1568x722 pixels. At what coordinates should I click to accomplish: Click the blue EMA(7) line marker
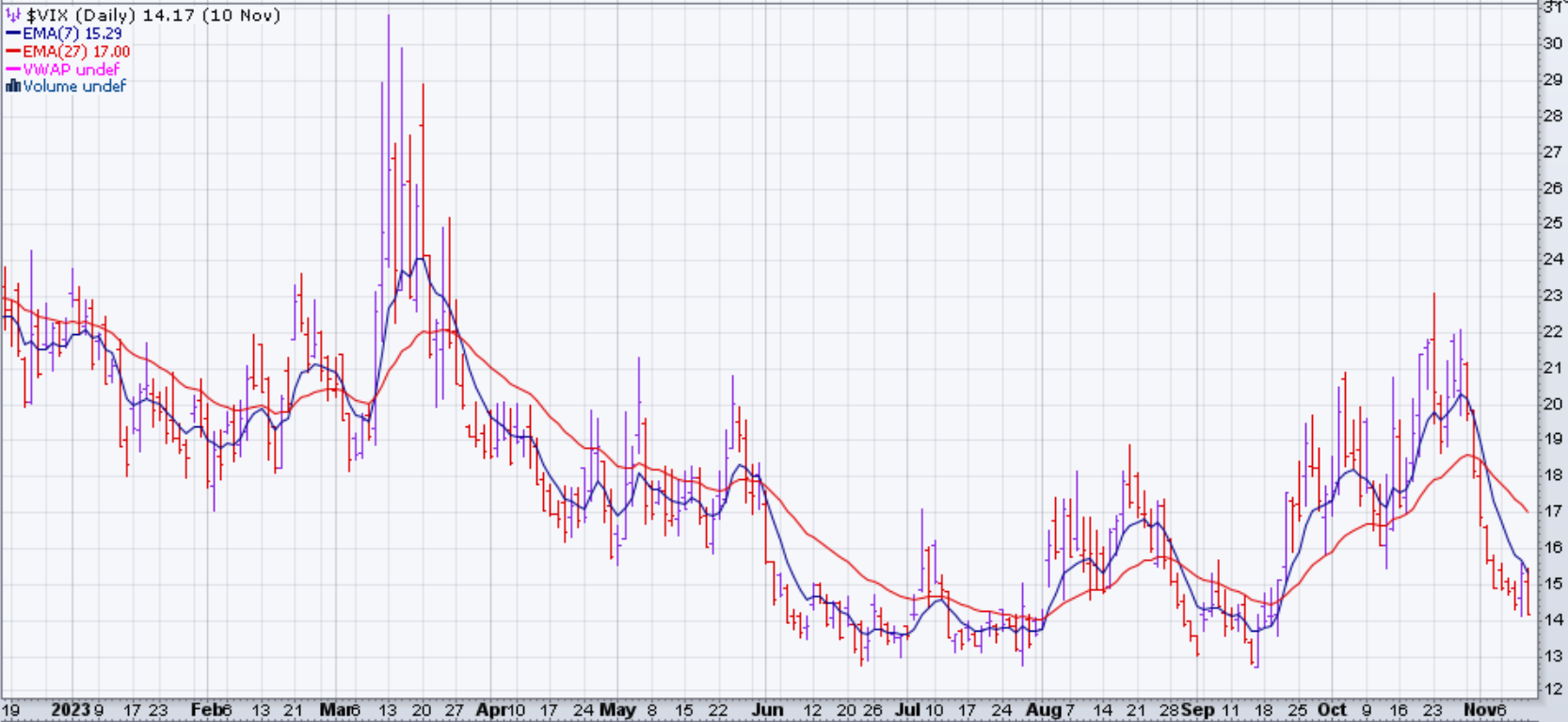coord(13,34)
